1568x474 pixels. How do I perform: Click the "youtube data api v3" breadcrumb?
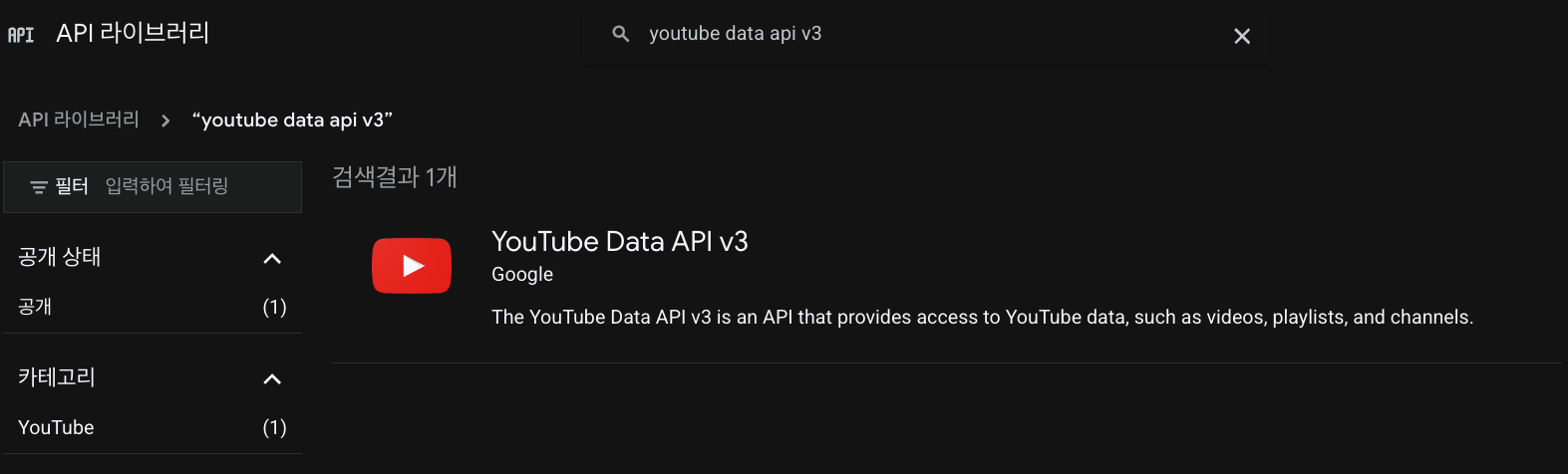[x=292, y=120]
